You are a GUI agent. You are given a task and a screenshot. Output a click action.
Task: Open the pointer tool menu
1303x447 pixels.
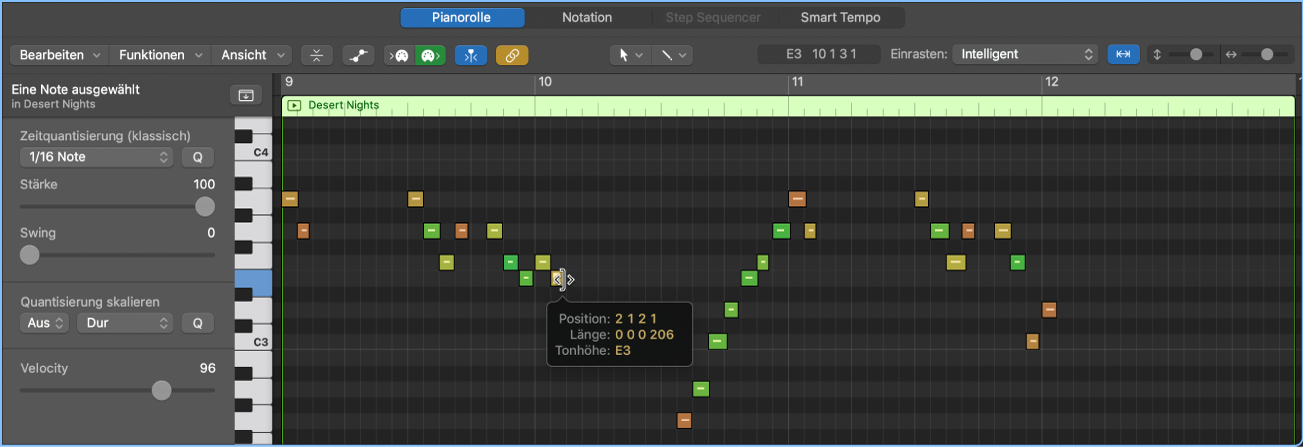click(630, 55)
